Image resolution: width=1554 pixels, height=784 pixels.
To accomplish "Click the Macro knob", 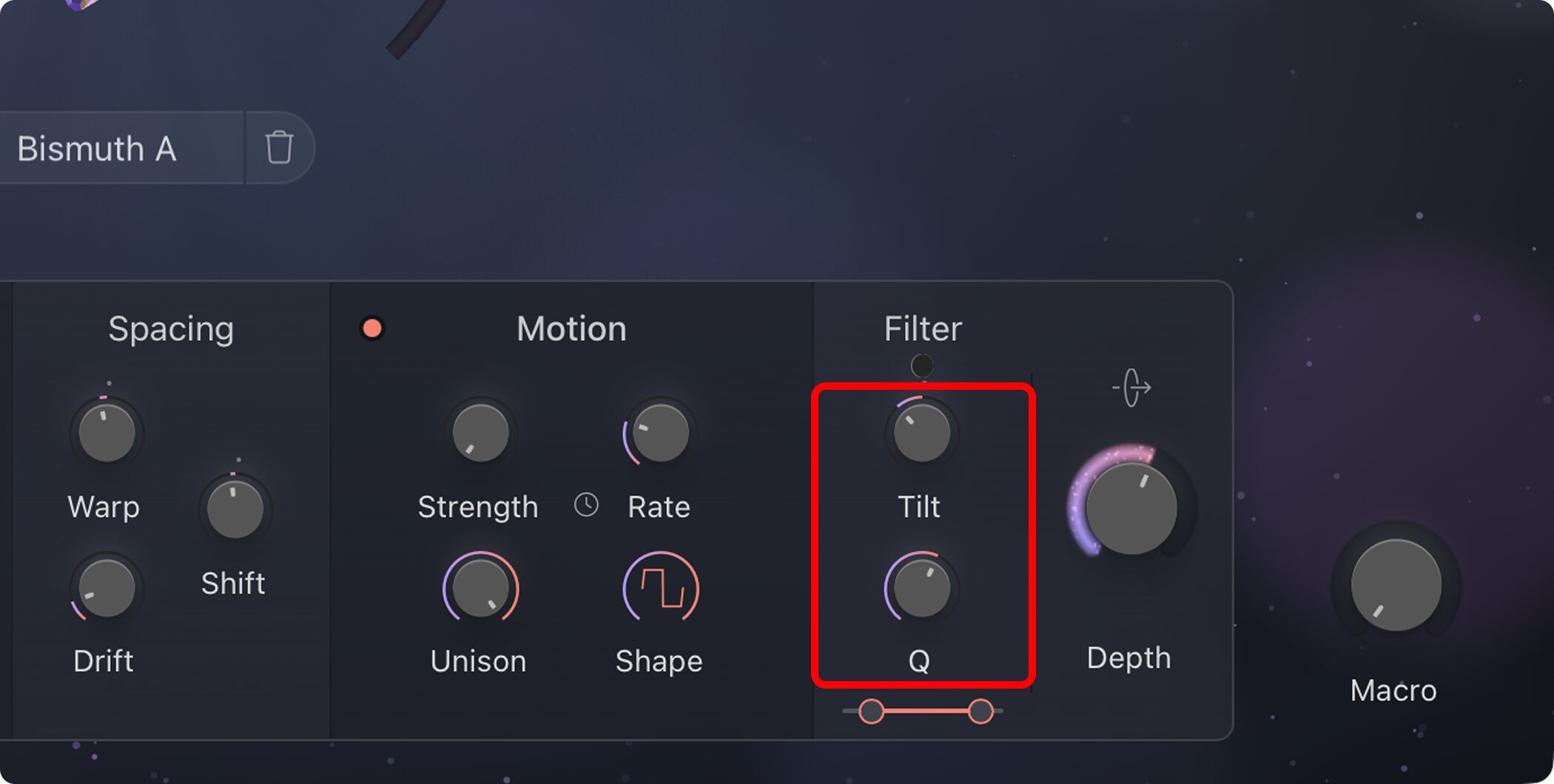I will point(1396,585).
